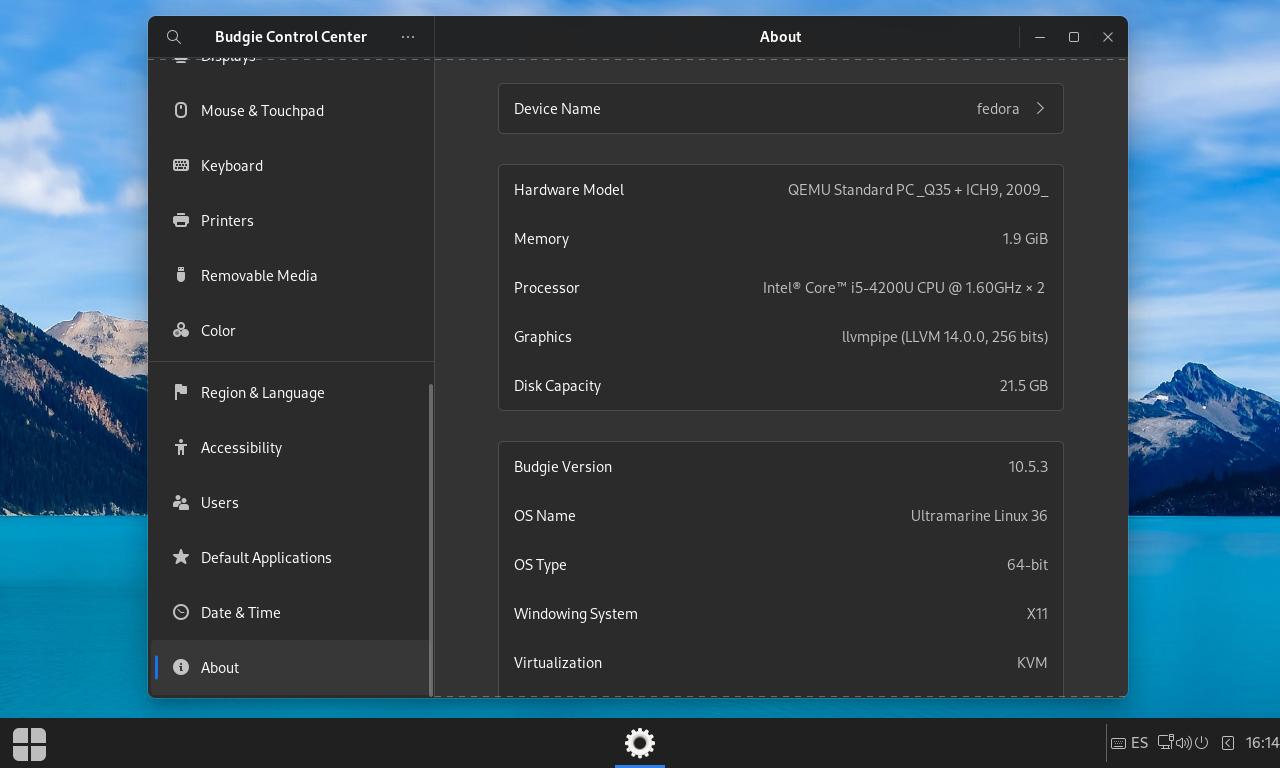This screenshot has width=1280, height=768.
Task: Click the Users icon in the sidebar
Action: pos(181,502)
